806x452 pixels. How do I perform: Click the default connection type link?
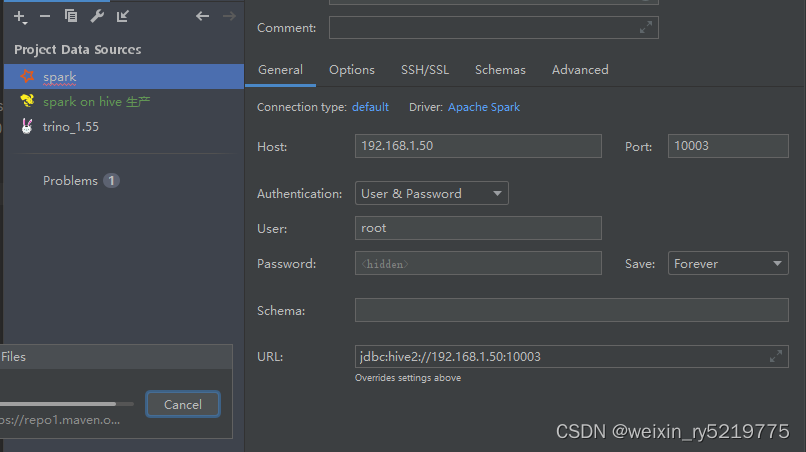pos(370,107)
